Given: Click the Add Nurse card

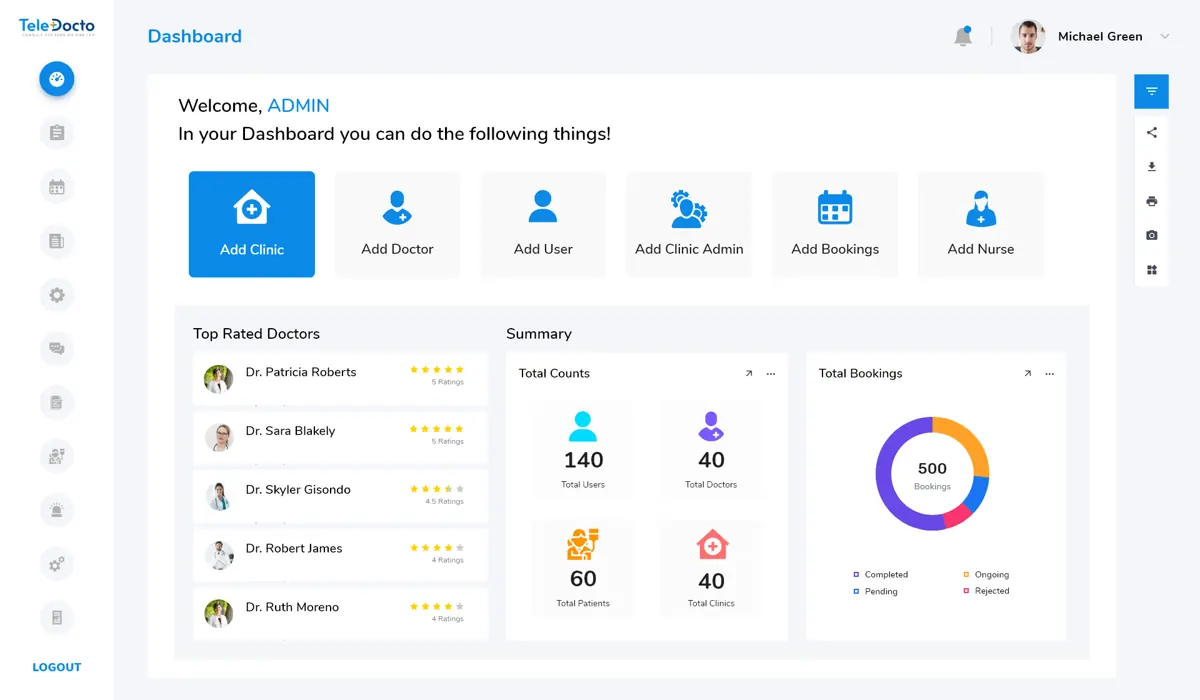Looking at the screenshot, I should [x=981, y=224].
